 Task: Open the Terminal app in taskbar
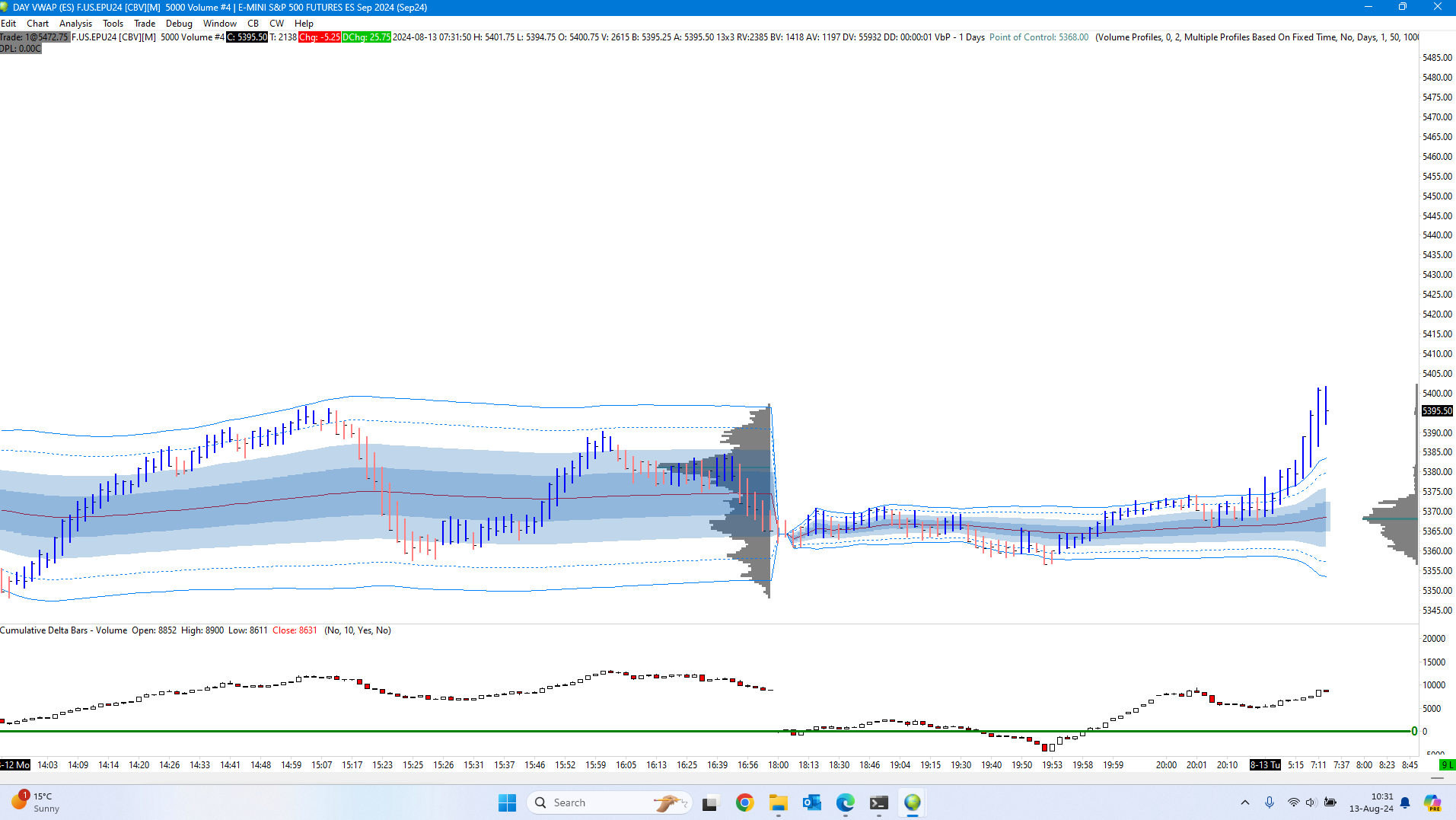click(879, 802)
